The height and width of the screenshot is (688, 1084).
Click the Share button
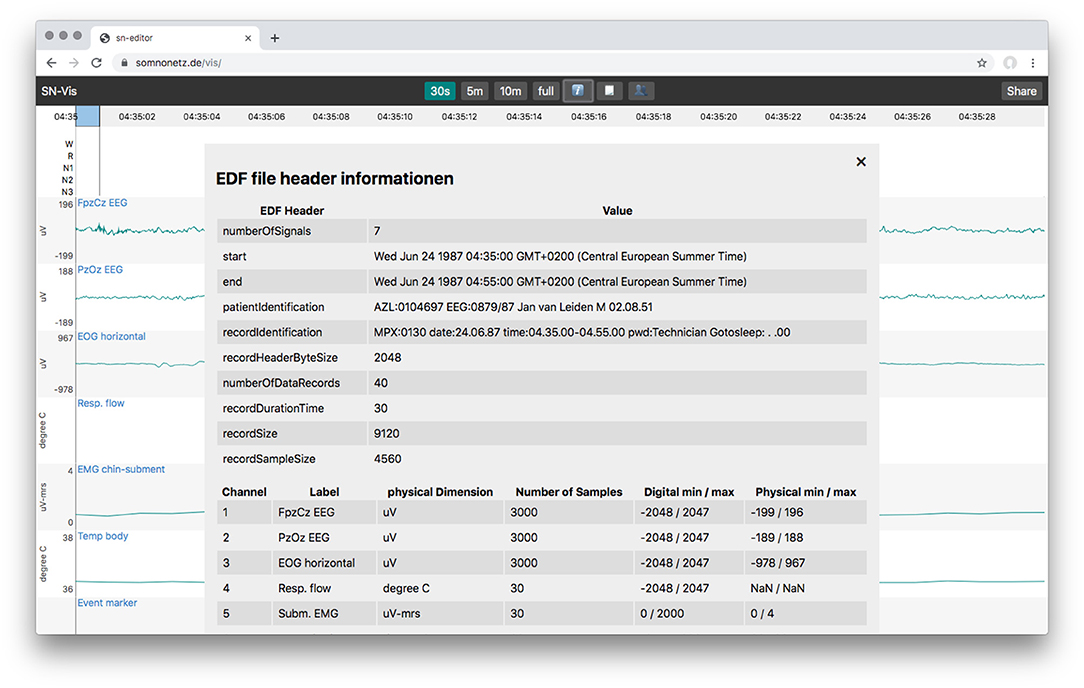tap(1021, 91)
